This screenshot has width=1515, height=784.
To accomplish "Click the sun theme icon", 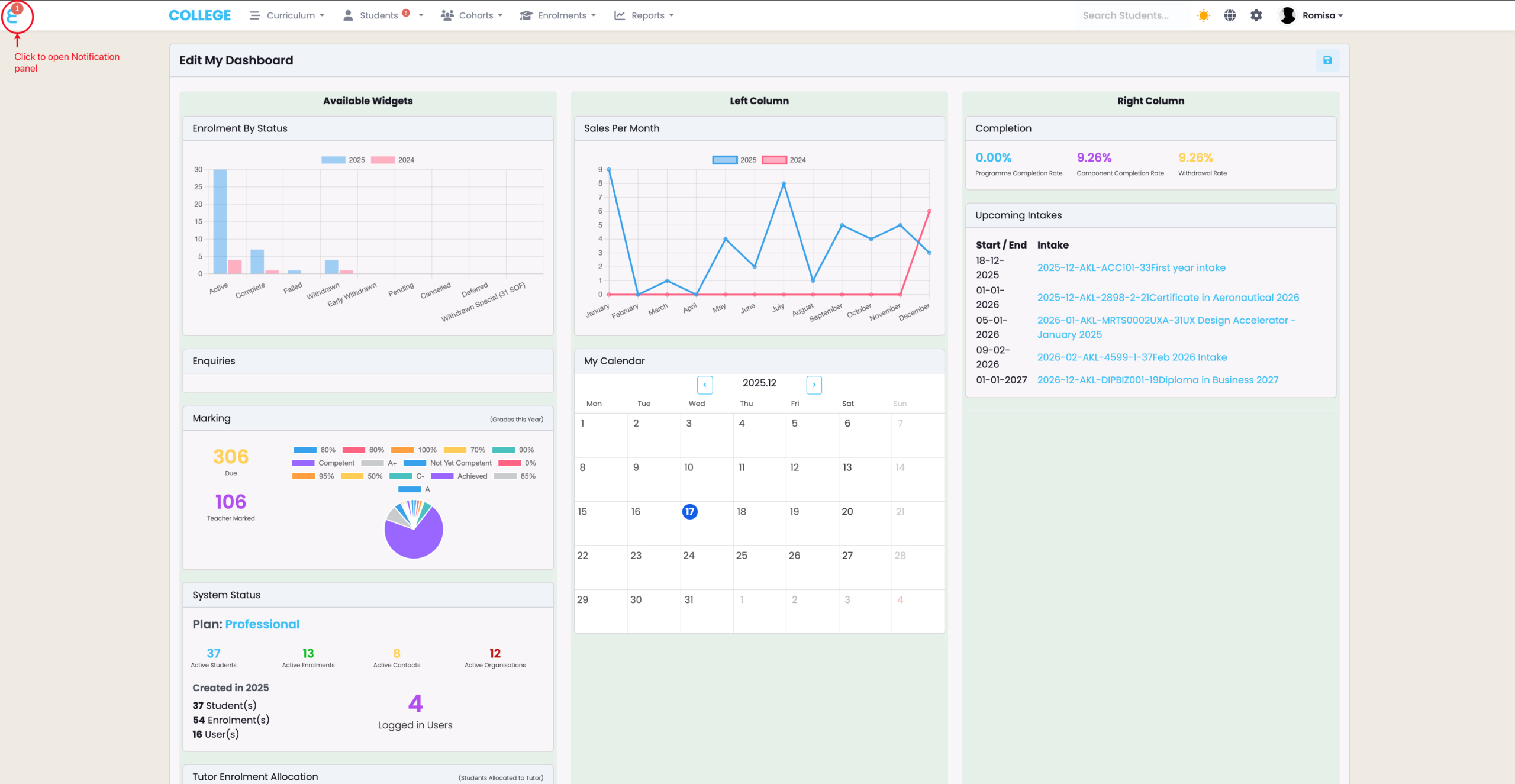I will pyautogui.click(x=1203, y=15).
